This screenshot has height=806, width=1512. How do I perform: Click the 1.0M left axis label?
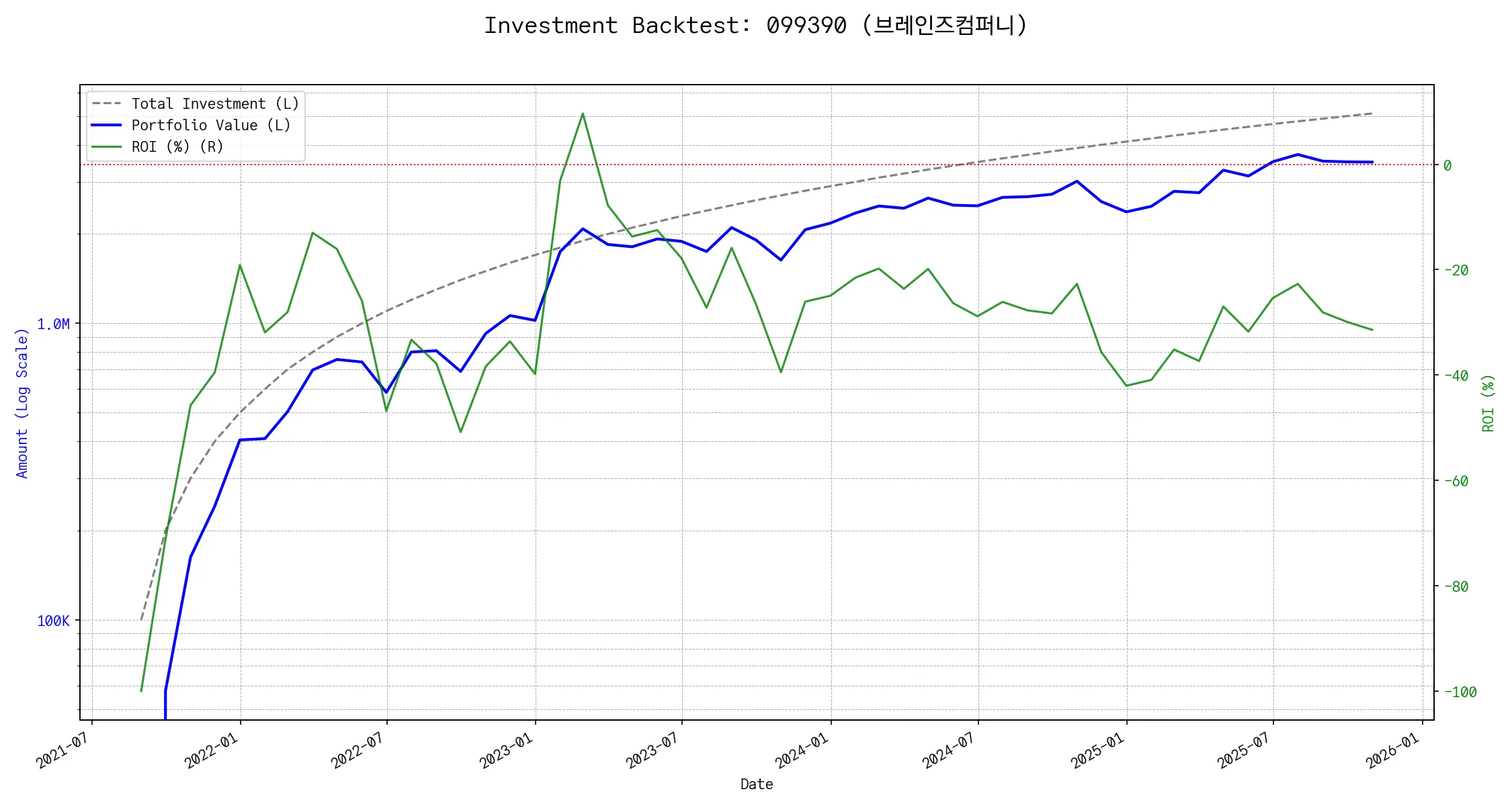[x=53, y=324]
